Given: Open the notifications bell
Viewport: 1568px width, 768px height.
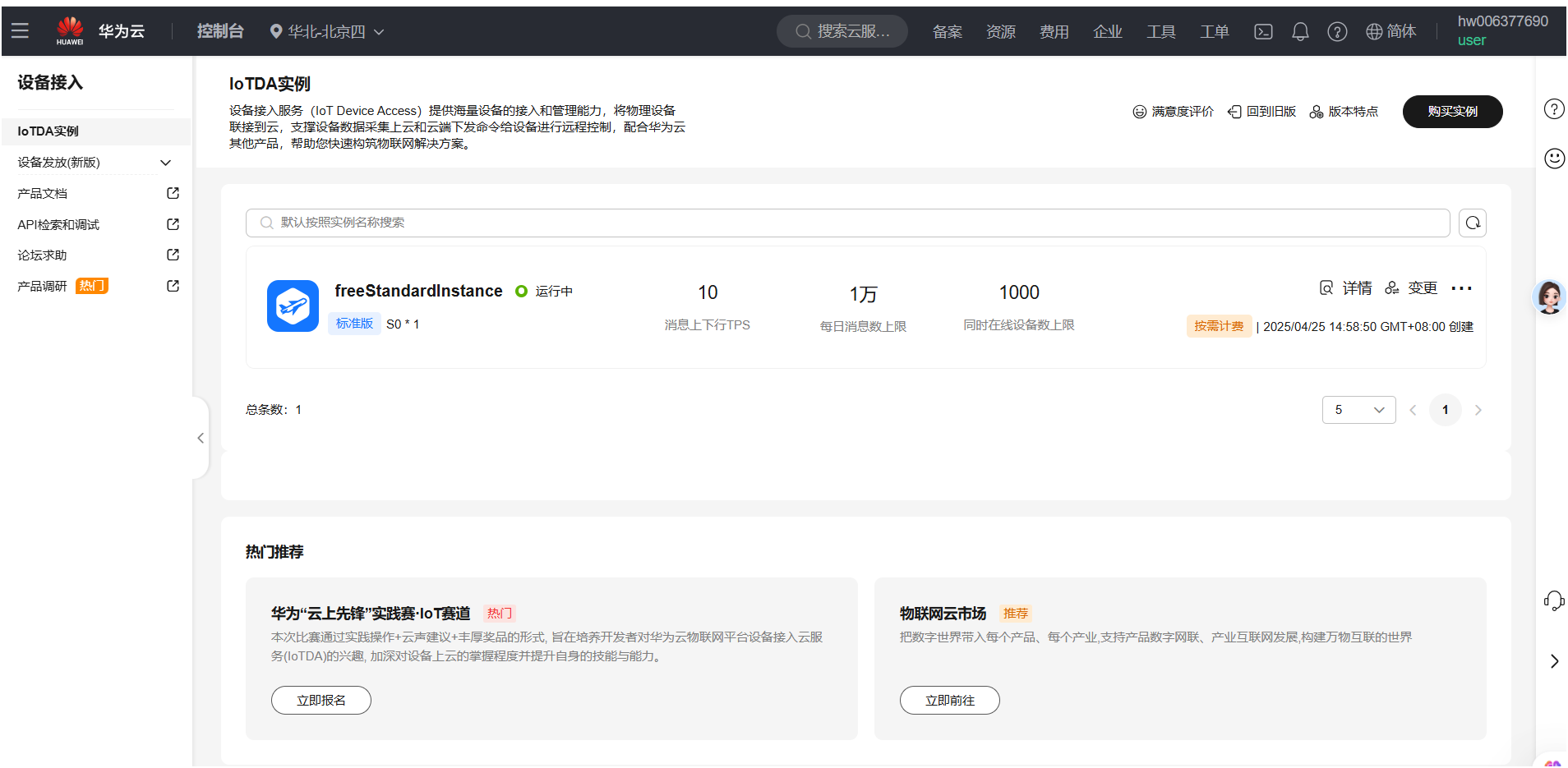Looking at the screenshot, I should (1300, 31).
